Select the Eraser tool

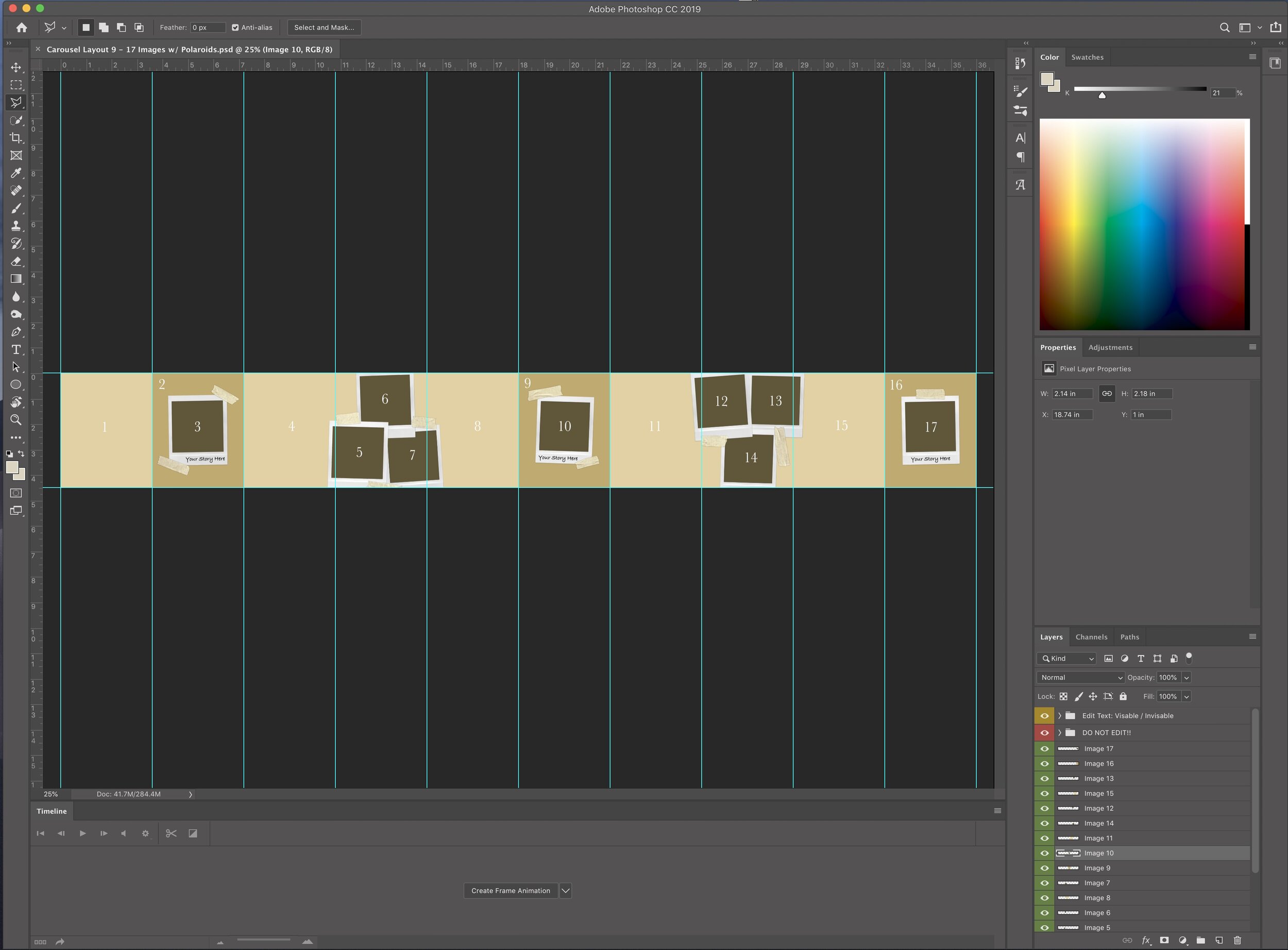tap(16, 262)
